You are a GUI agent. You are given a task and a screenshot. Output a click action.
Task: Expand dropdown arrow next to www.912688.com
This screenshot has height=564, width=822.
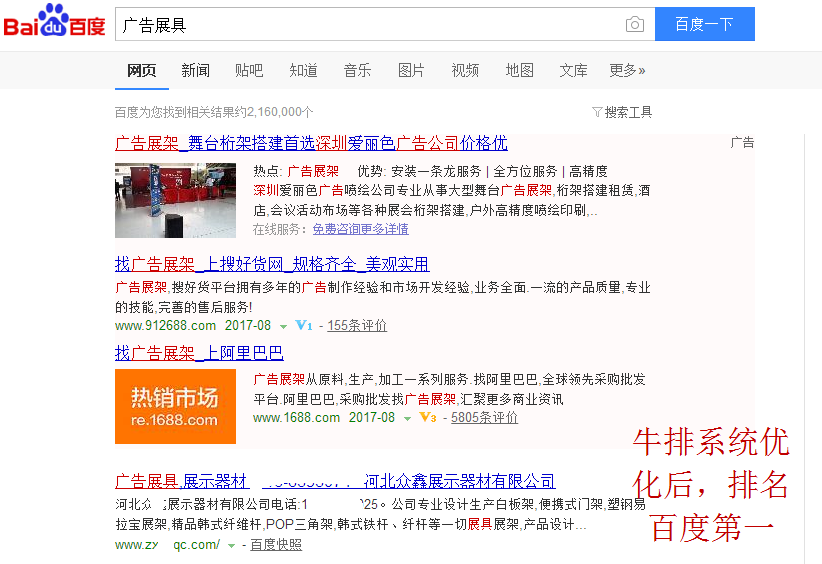pos(284,327)
